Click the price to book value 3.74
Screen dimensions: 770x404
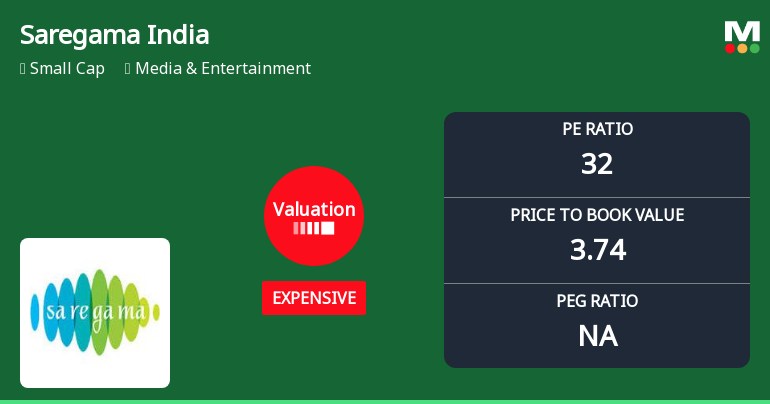click(x=597, y=249)
